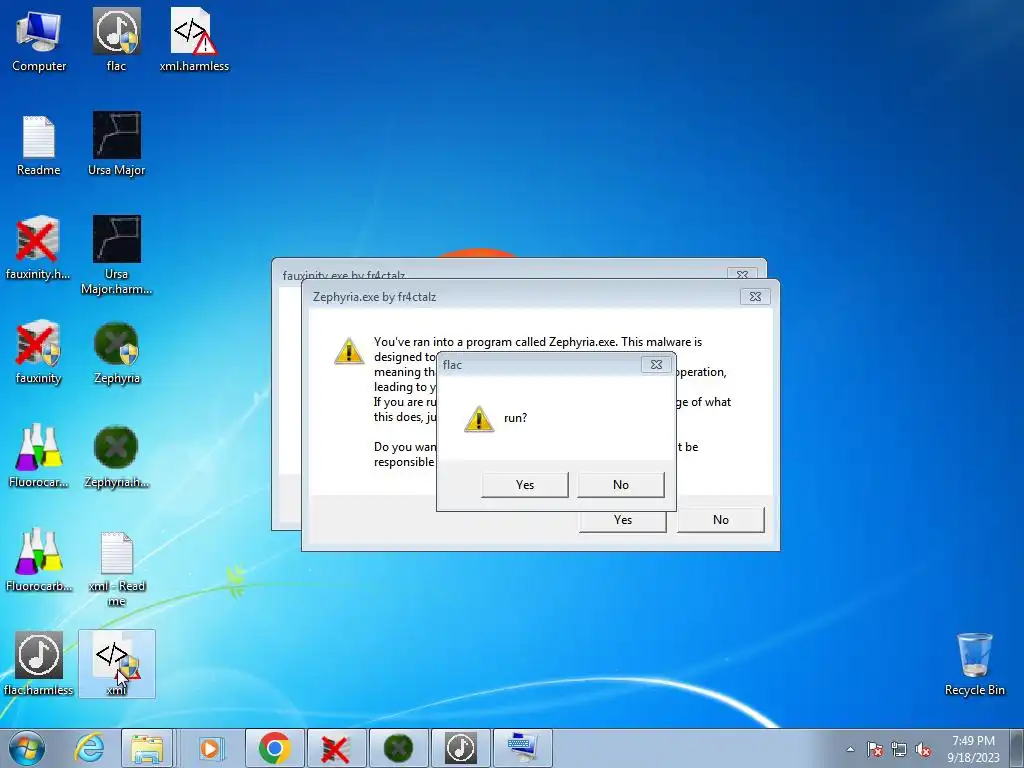Click No in the flac run dialog

tap(620, 485)
